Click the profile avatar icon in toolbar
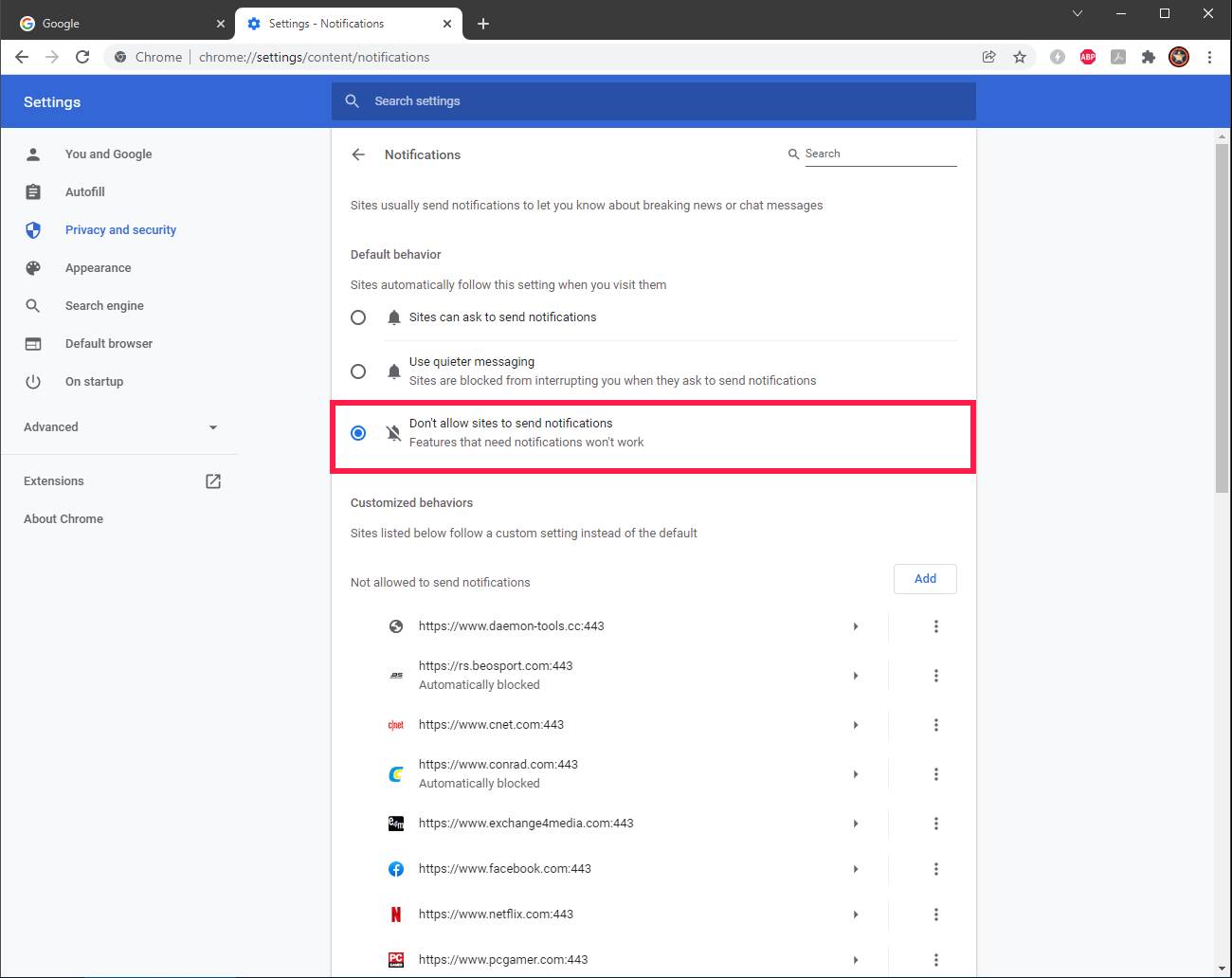The height and width of the screenshot is (978, 1232). click(x=1179, y=57)
